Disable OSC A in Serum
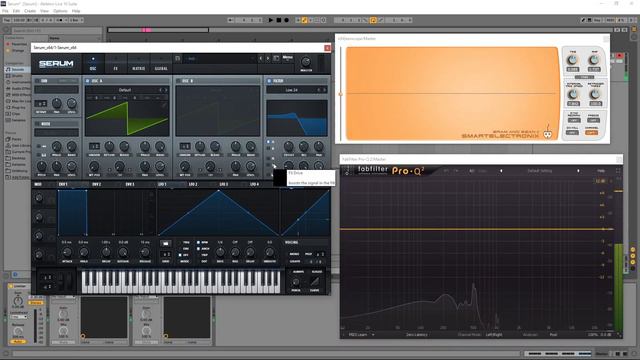 point(87,81)
